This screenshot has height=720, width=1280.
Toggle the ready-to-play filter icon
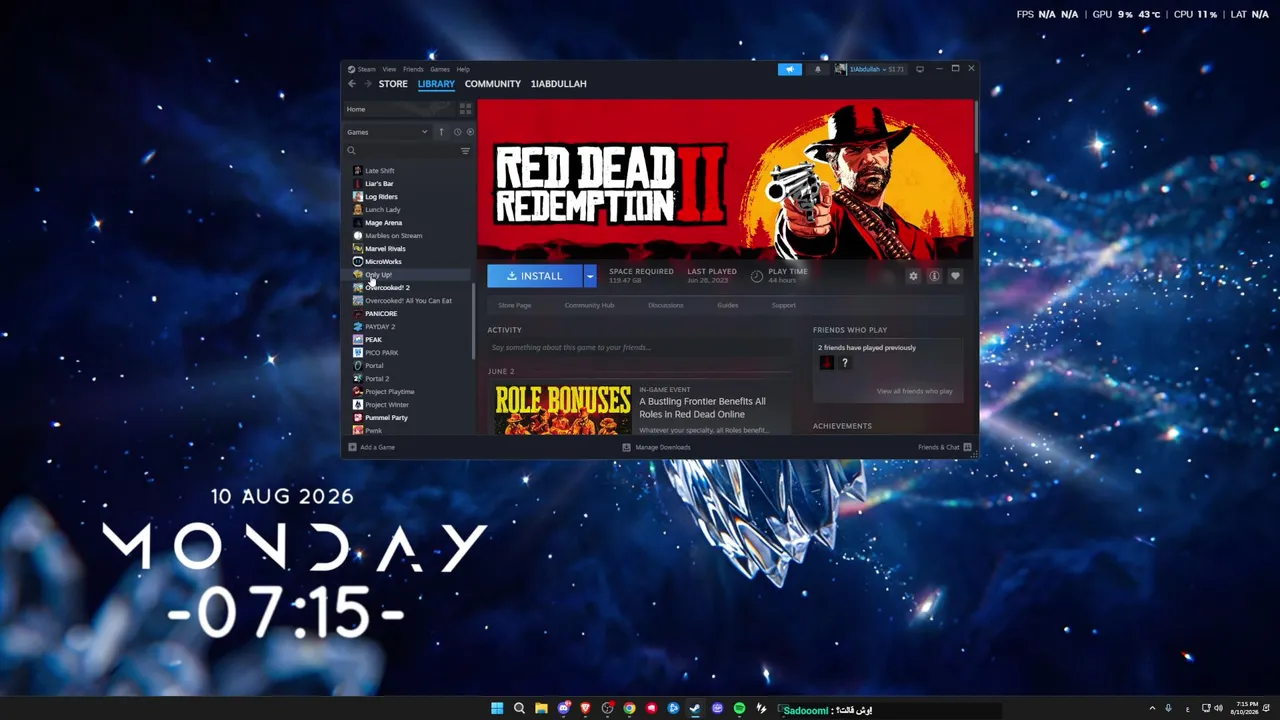(470, 132)
